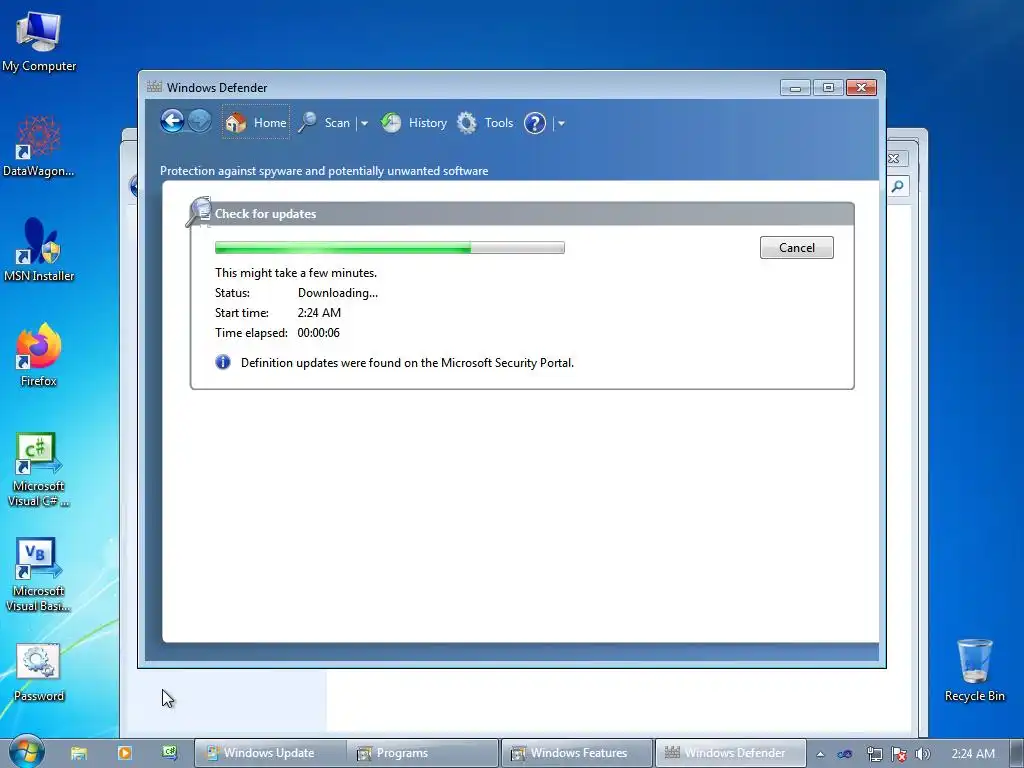Image resolution: width=1024 pixels, height=768 pixels.
Task: Start a Scan from the toolbar
Action: tap(325, 122)
